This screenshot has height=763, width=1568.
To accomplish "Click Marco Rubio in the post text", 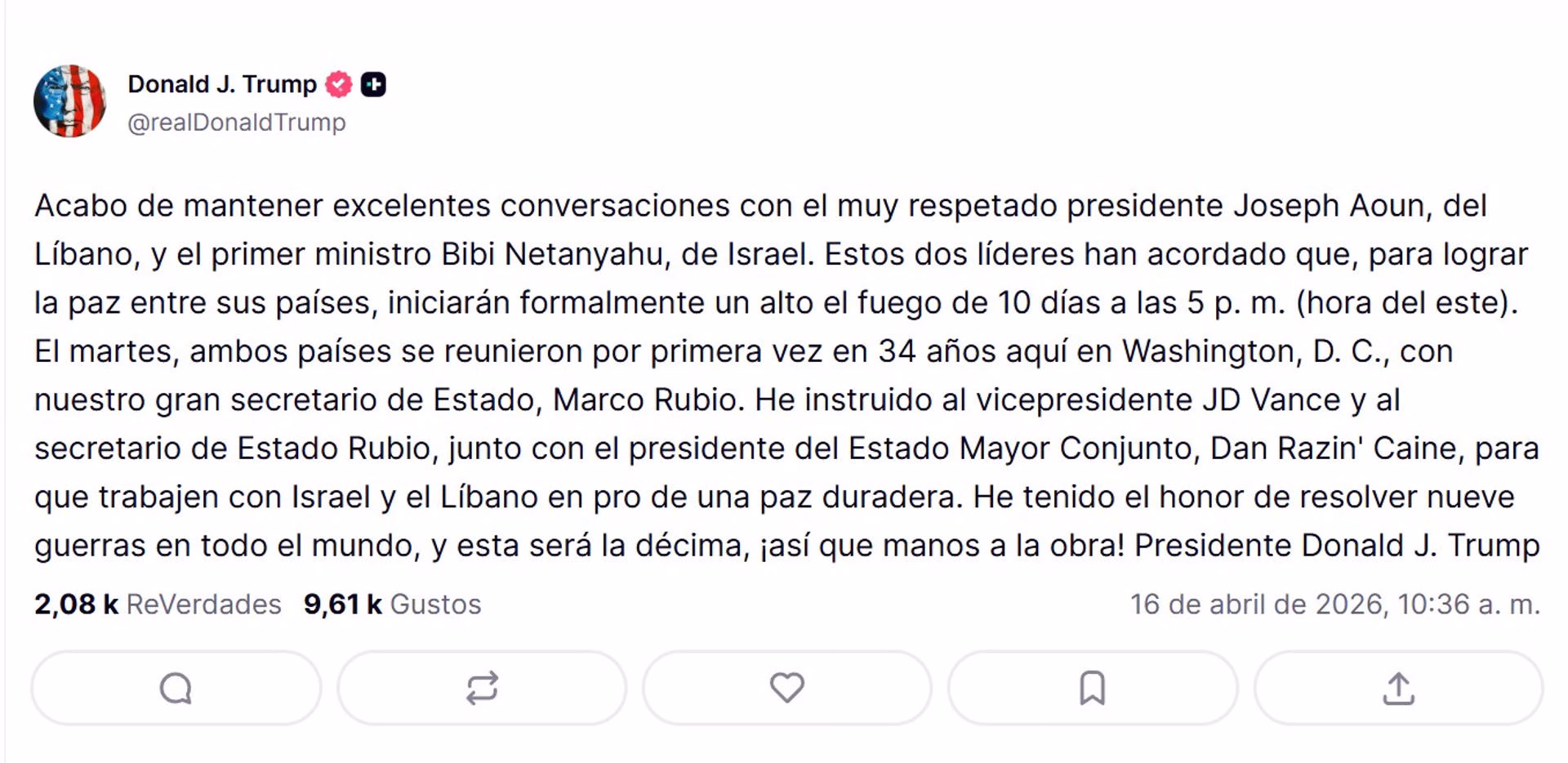I will [x=645, y=400].
